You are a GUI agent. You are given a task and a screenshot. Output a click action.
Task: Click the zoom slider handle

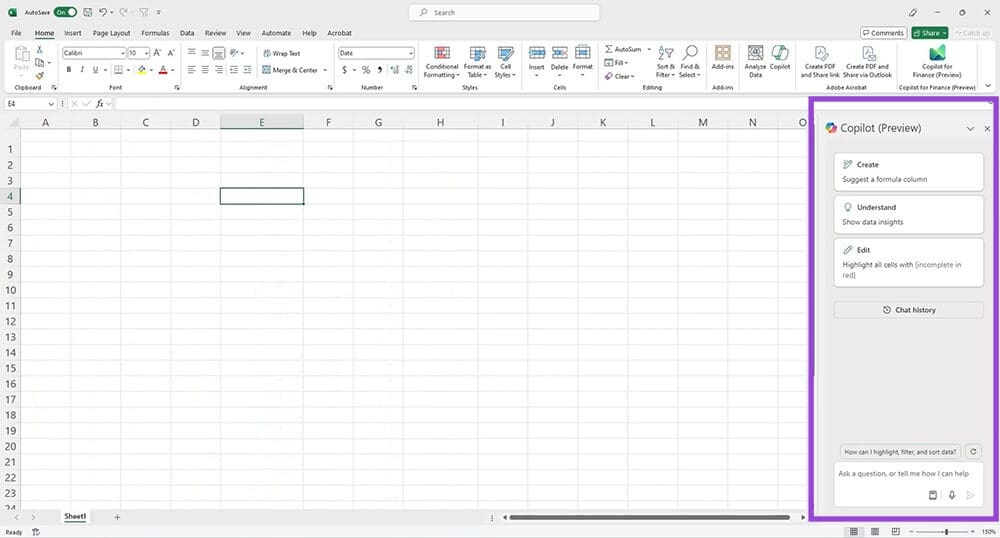tap(946, 532)
